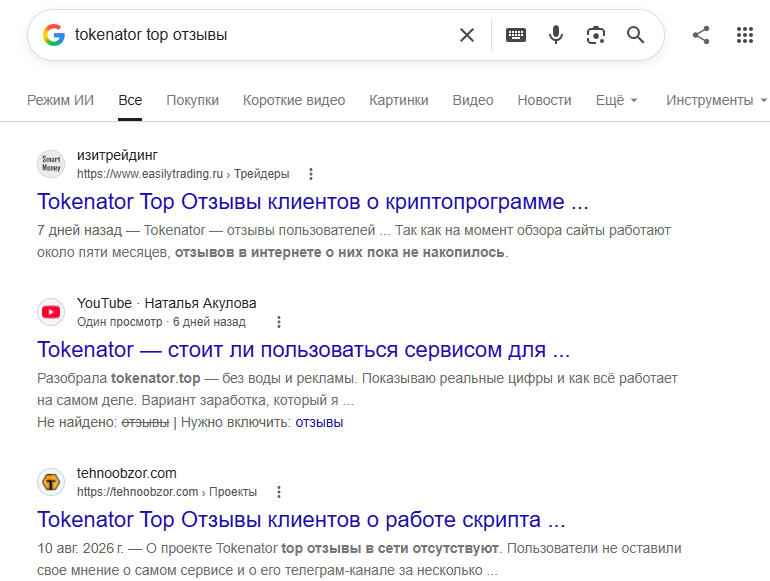Open 'Tokenator — стоит ли пользоваться сервисом' link
This screenshot has height=581, width=770.
point(303,350)
